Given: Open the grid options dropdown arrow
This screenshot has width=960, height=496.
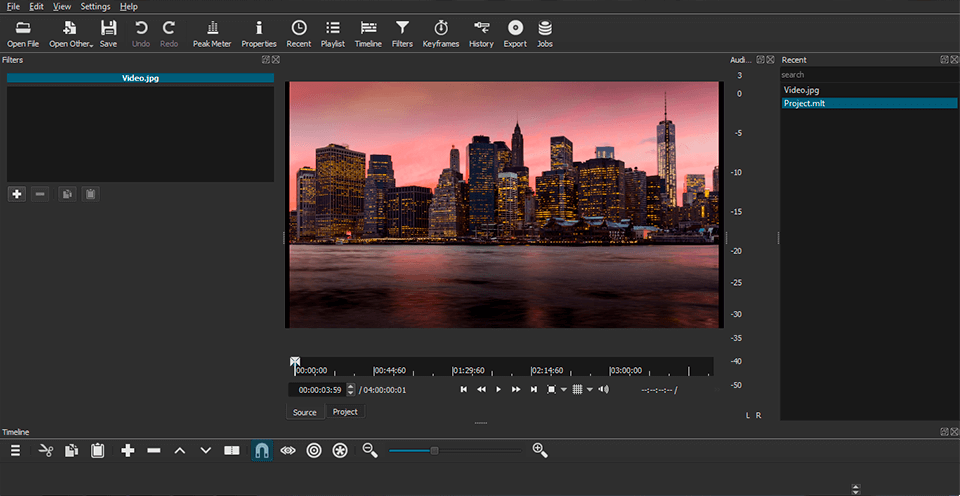Looking at the screenshot, I should click(590, 389).
